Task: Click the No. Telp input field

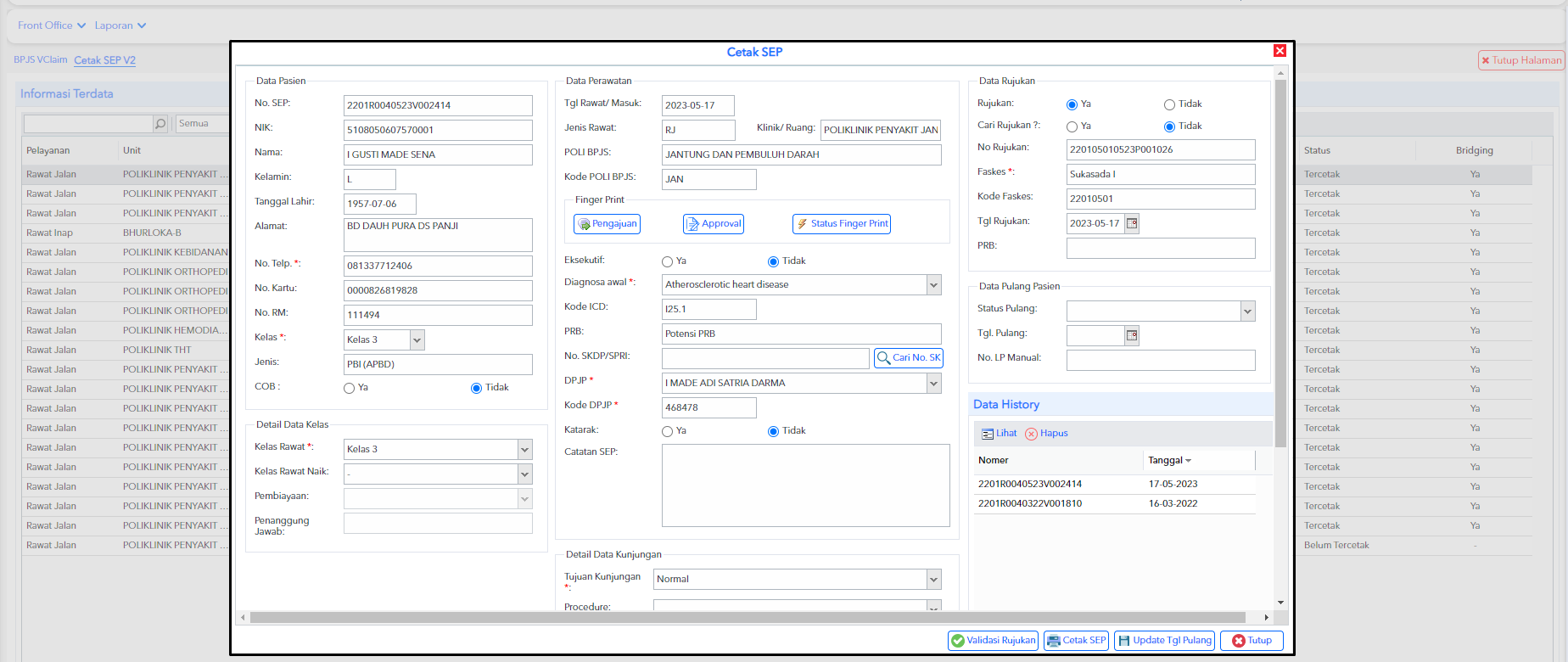Action: 438,266
